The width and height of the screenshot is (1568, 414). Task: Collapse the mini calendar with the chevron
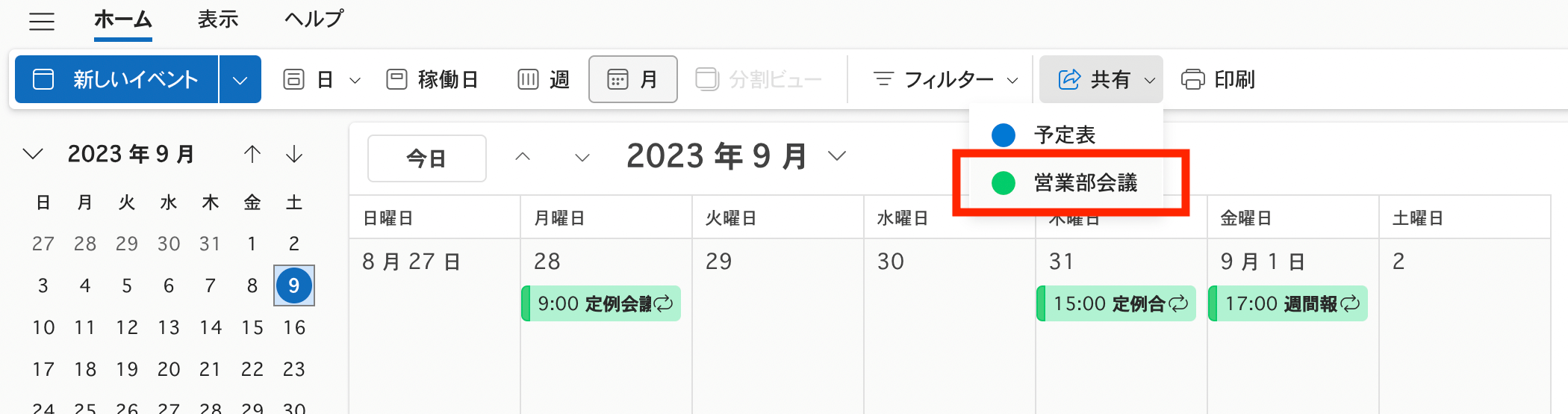tap(33, 154)
